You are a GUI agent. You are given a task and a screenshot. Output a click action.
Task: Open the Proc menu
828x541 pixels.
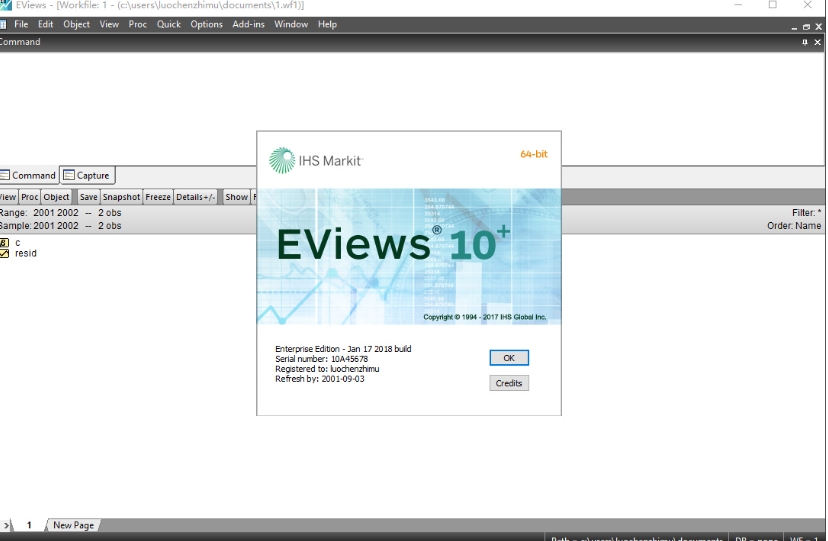(x=138, y=24)
